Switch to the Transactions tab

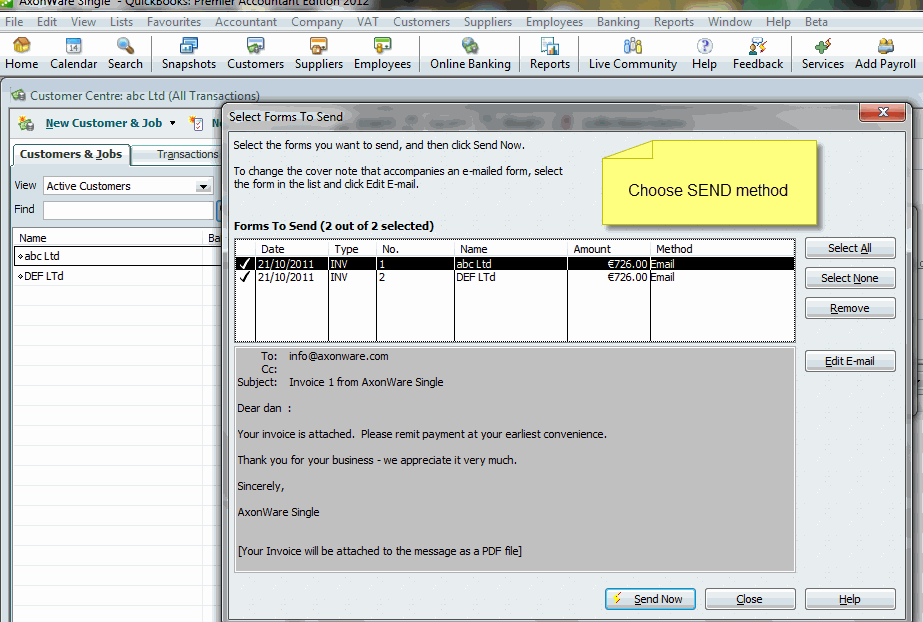(179, 154)
